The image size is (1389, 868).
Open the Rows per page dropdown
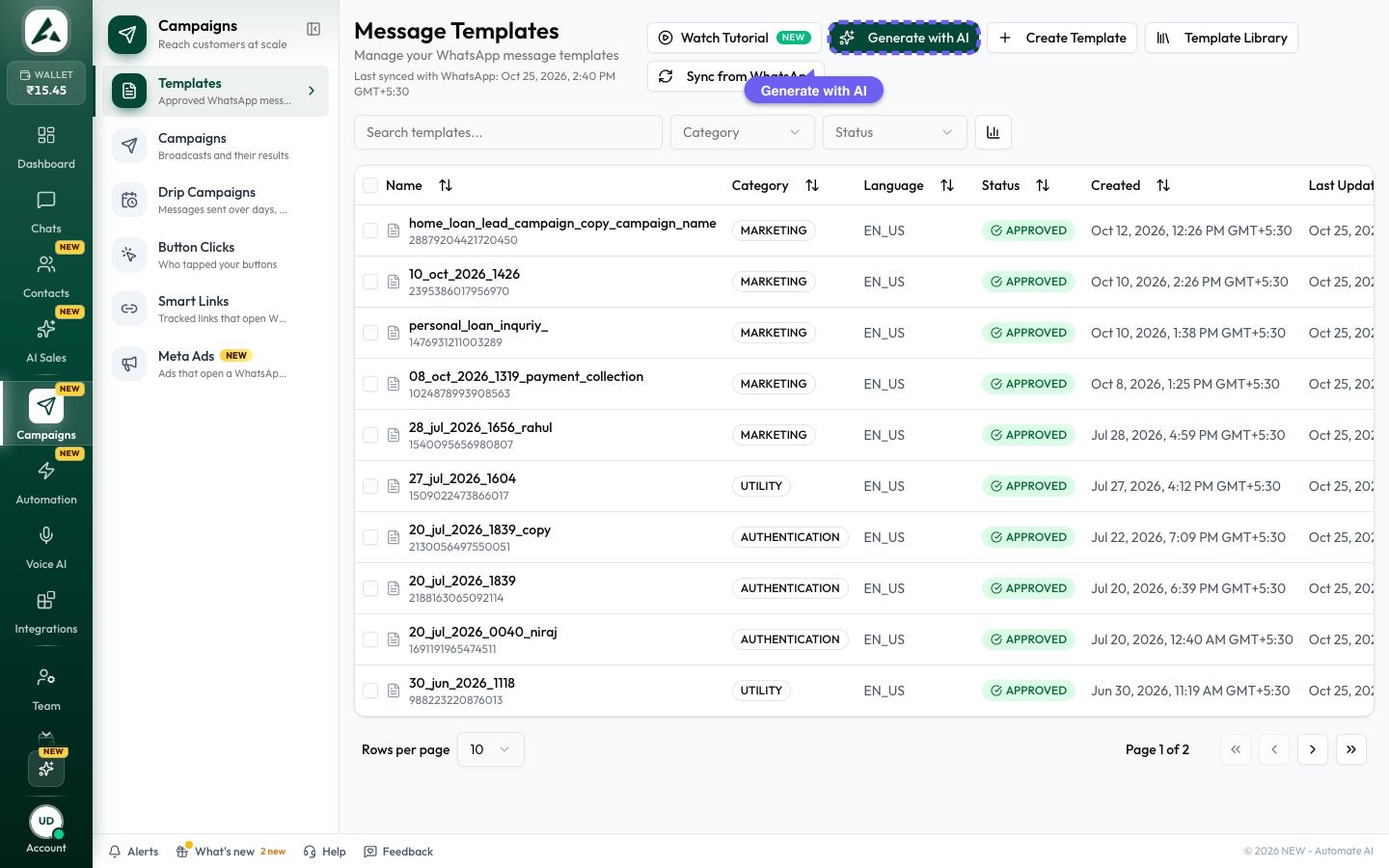click(491, 749)
